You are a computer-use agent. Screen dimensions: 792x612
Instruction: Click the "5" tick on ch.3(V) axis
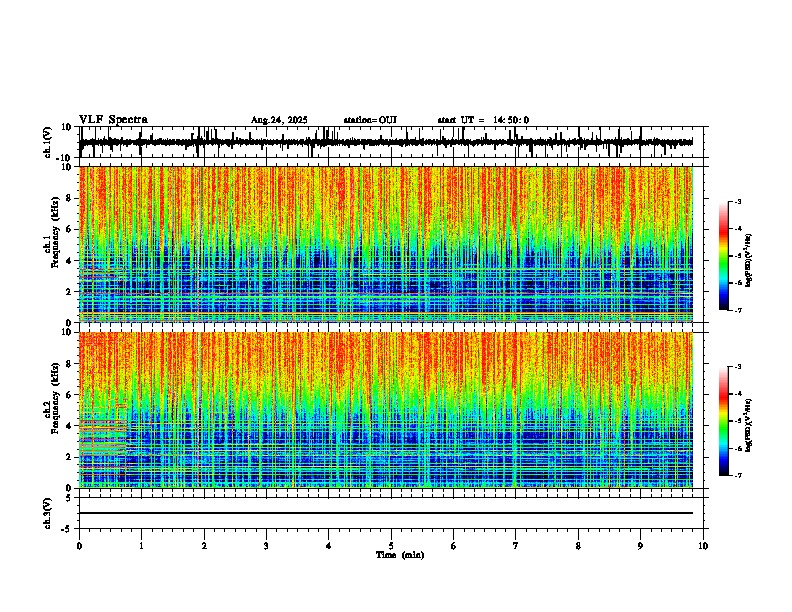click(x=70, y=498)
